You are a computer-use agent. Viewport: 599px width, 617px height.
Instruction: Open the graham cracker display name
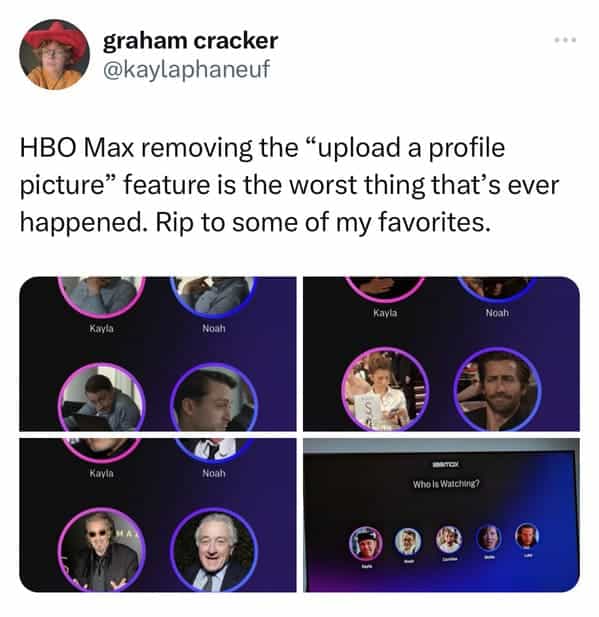point(190,41)
